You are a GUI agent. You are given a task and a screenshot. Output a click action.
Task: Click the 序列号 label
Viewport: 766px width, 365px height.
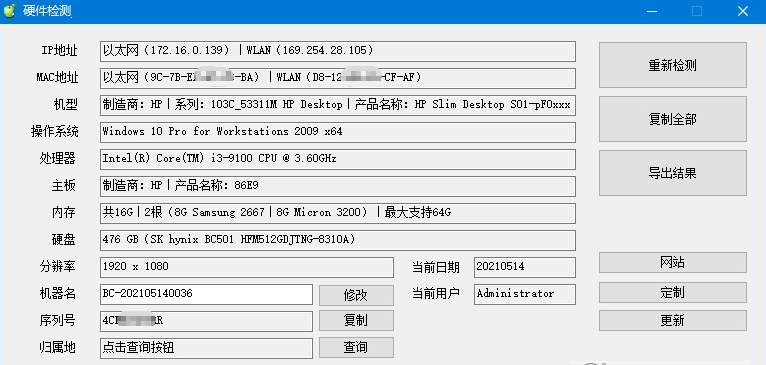(58, 321)
